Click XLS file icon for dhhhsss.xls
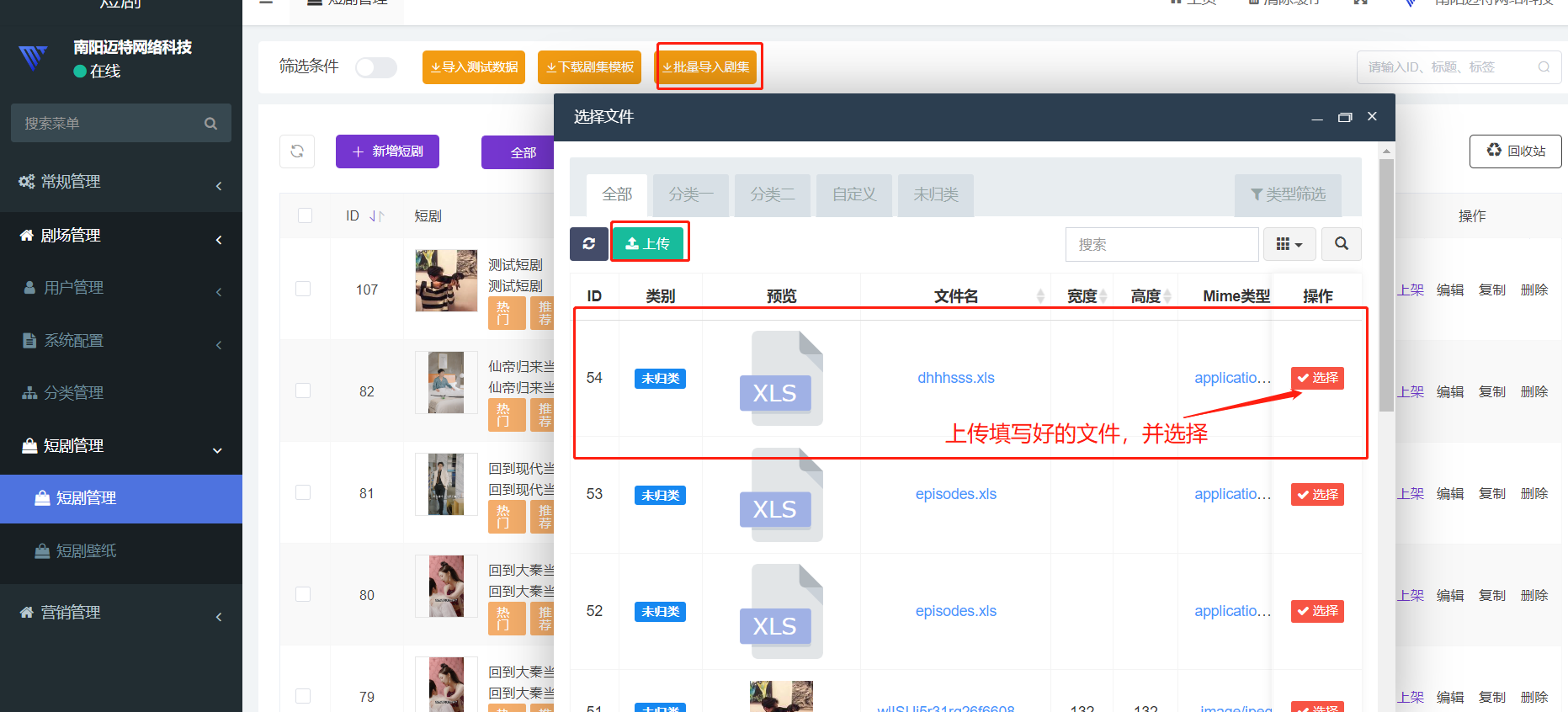 [x=781, y=378]
